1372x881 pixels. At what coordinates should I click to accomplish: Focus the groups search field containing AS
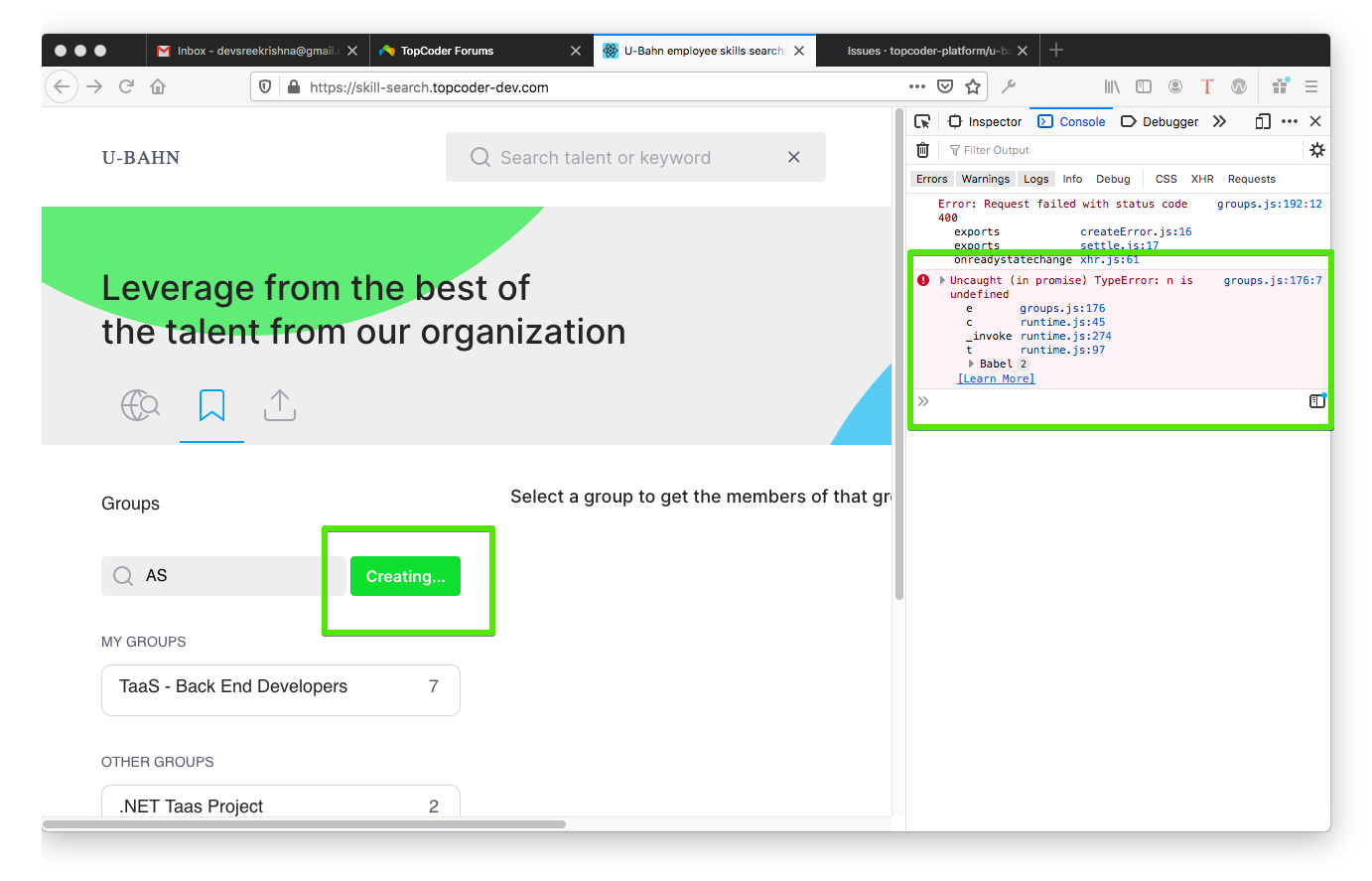[223, 576]
